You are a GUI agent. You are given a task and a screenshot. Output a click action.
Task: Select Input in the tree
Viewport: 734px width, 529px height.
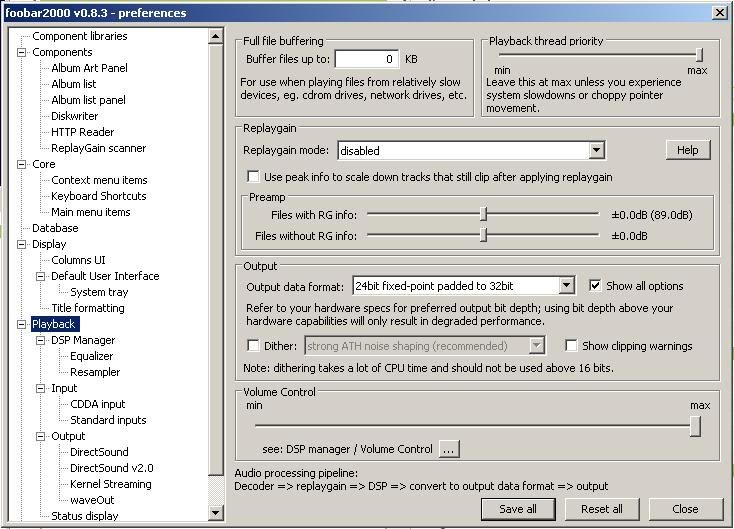tap(64, 389)
